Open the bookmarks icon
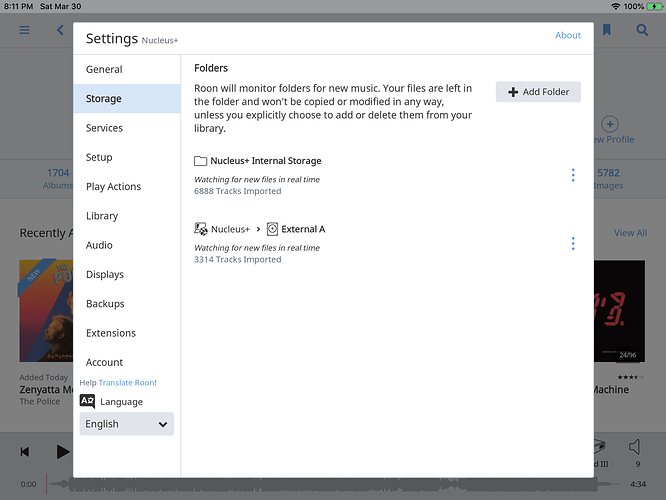 point(607,30)
